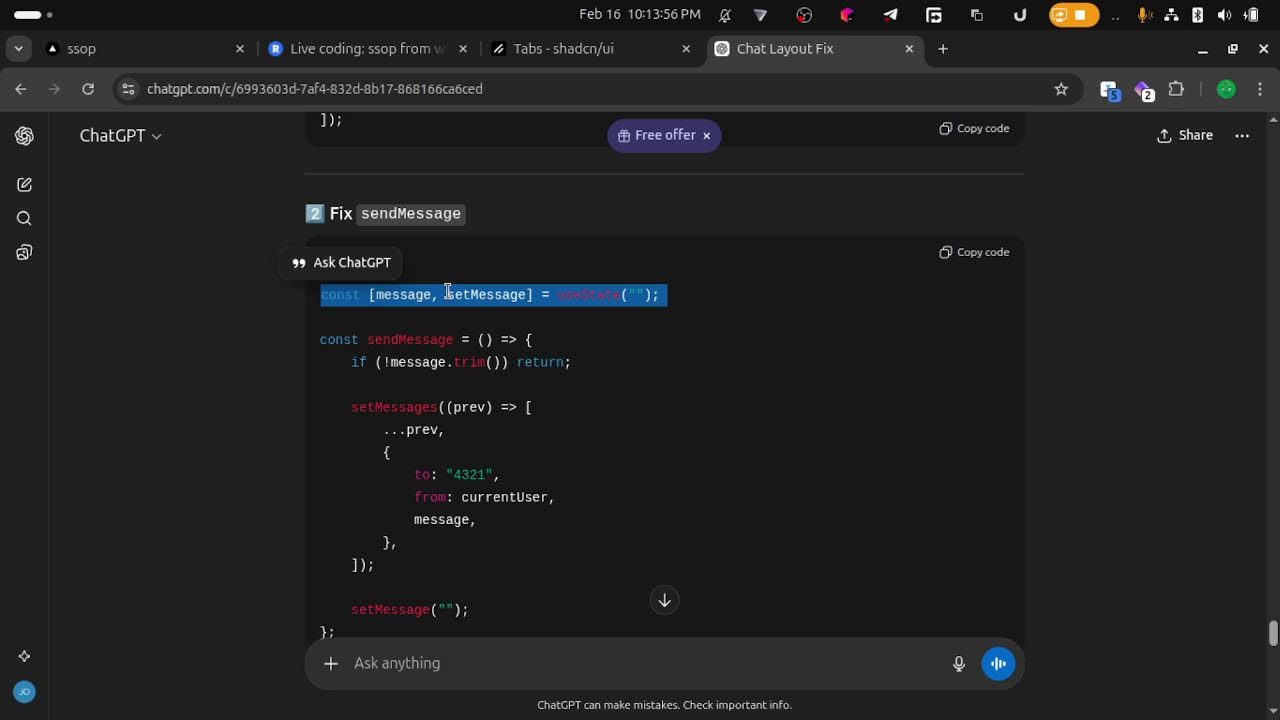Open the user profile avatar

(x=25, y=692)
